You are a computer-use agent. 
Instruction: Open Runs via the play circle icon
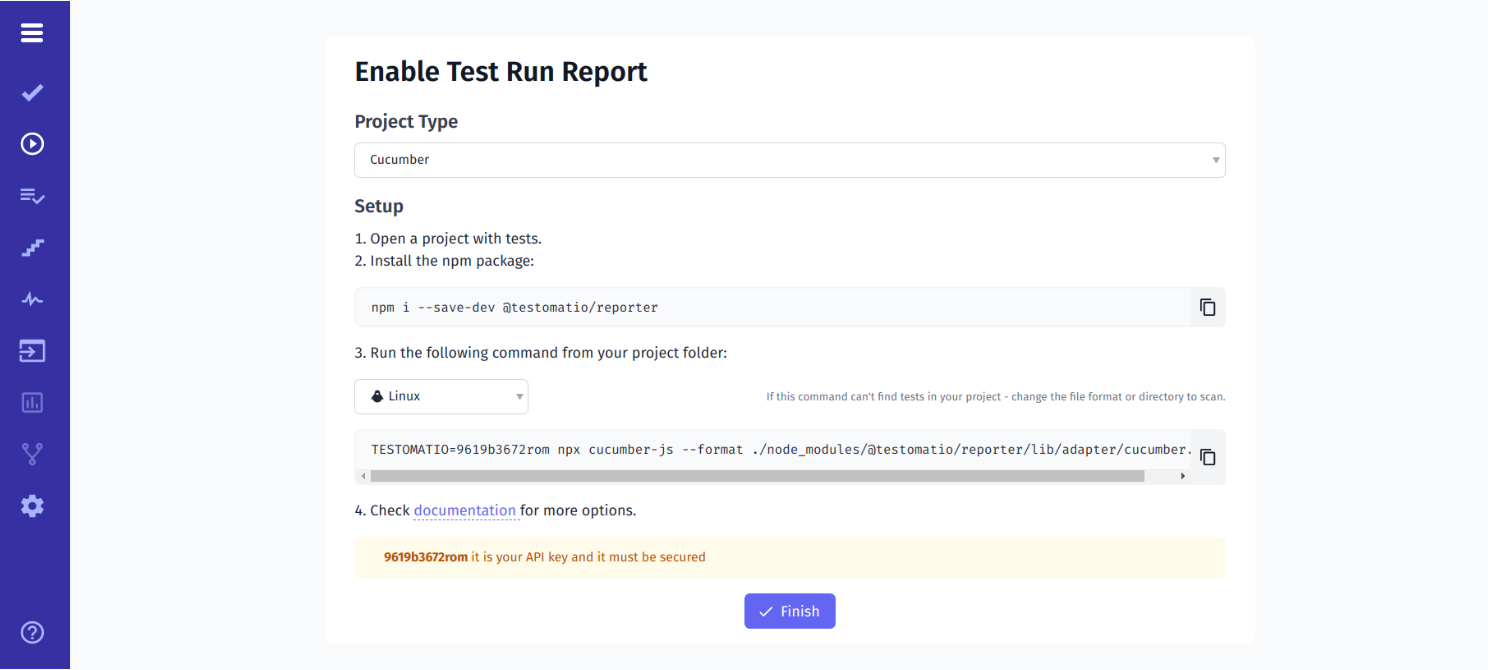[x=32, y=143]
